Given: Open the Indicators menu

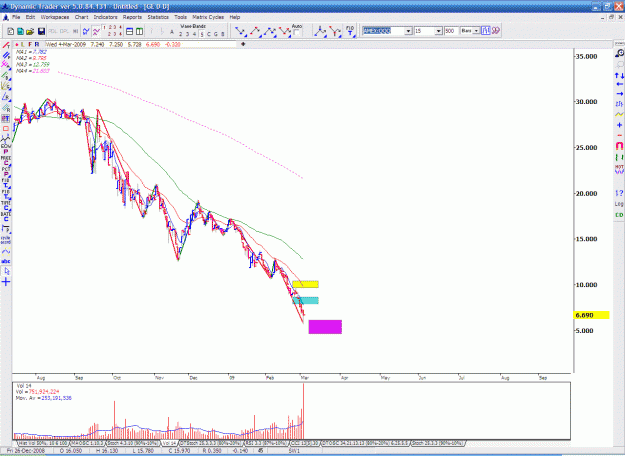Looking at the screenshot, I should click(x=105, y=17).
